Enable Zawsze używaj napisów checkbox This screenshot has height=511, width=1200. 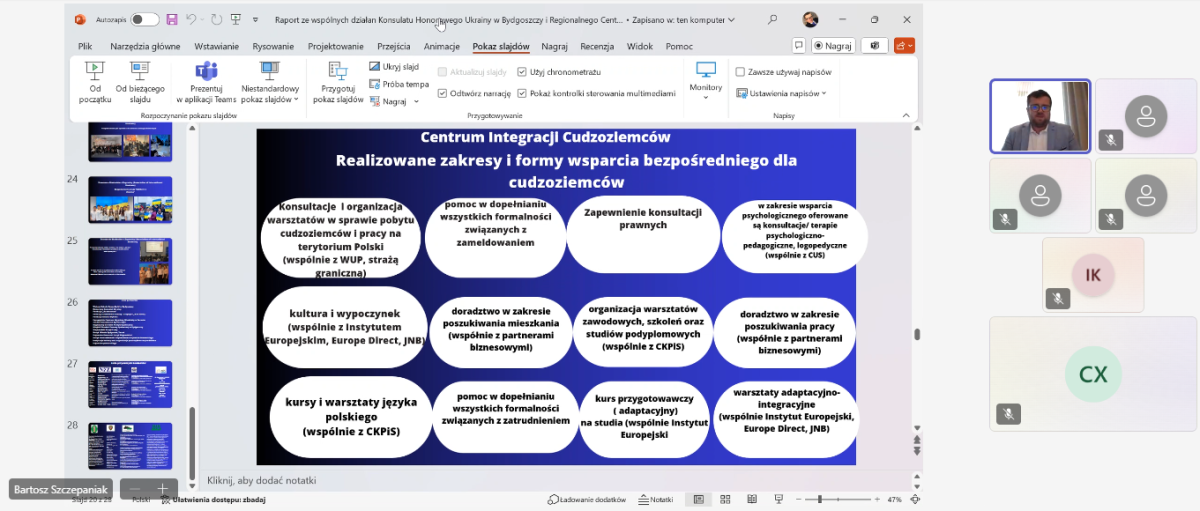pyautogui.click(x=740, y=72)
